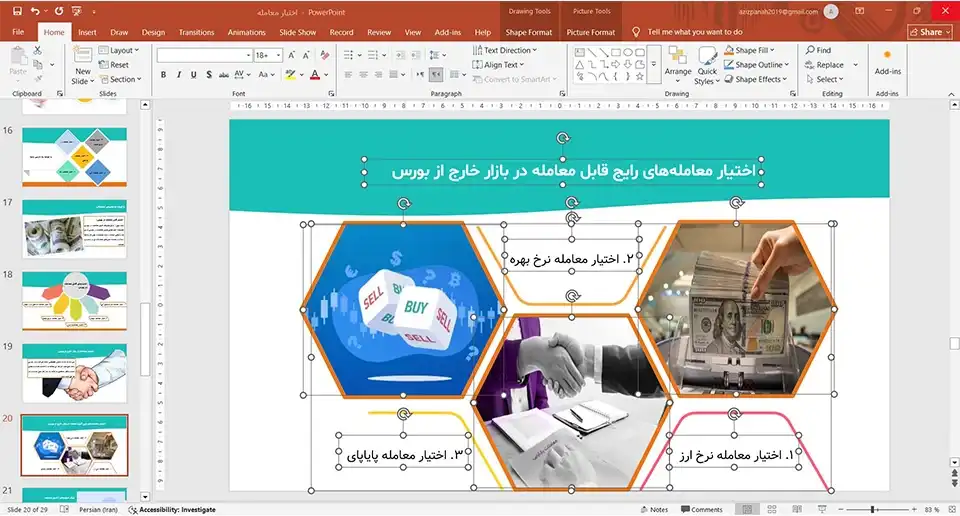Screen dimensions: 960x516
Task: Switch to the Design tab
Action: point(153,32)
